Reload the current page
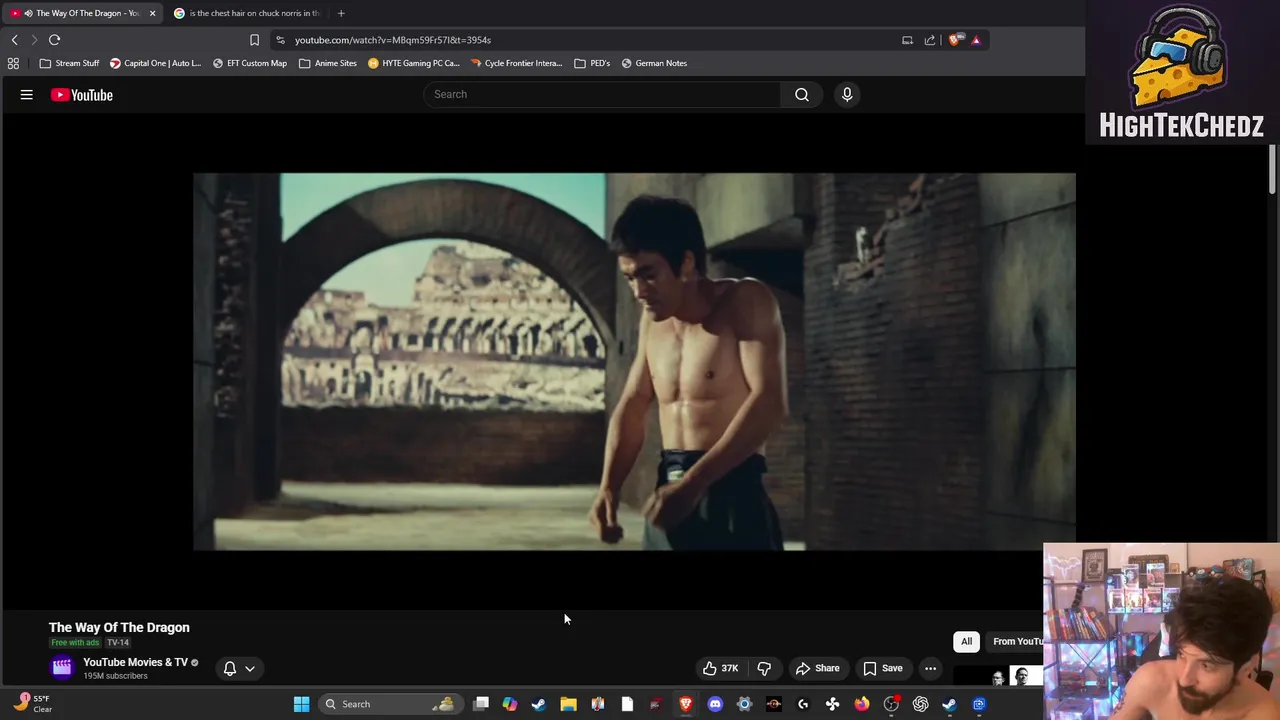 (x=54, y=40)
